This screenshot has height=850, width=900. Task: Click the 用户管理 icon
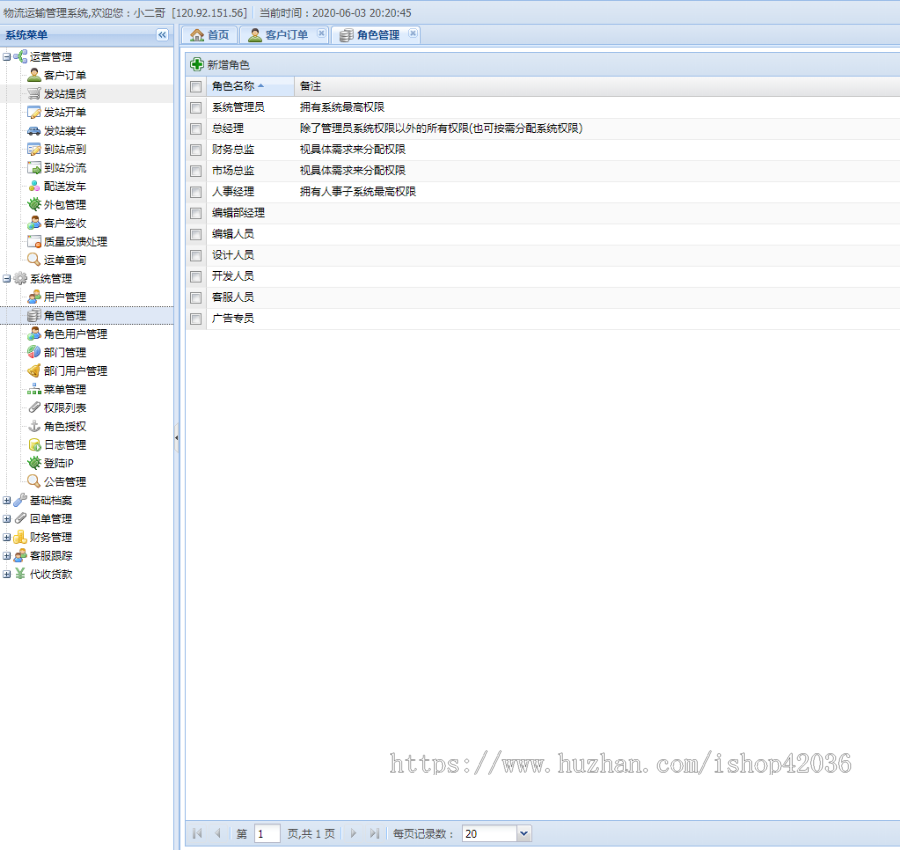(34, 297)
